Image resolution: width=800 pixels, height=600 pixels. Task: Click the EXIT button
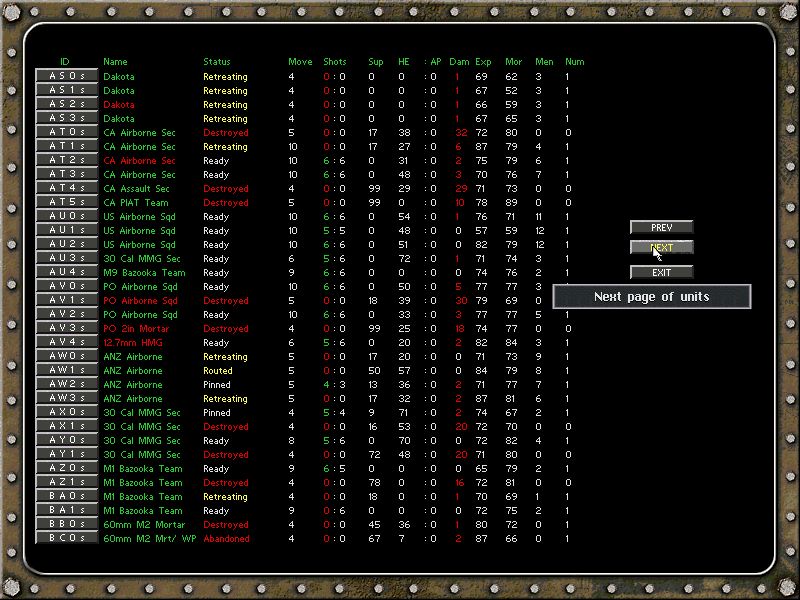point(661,272)
